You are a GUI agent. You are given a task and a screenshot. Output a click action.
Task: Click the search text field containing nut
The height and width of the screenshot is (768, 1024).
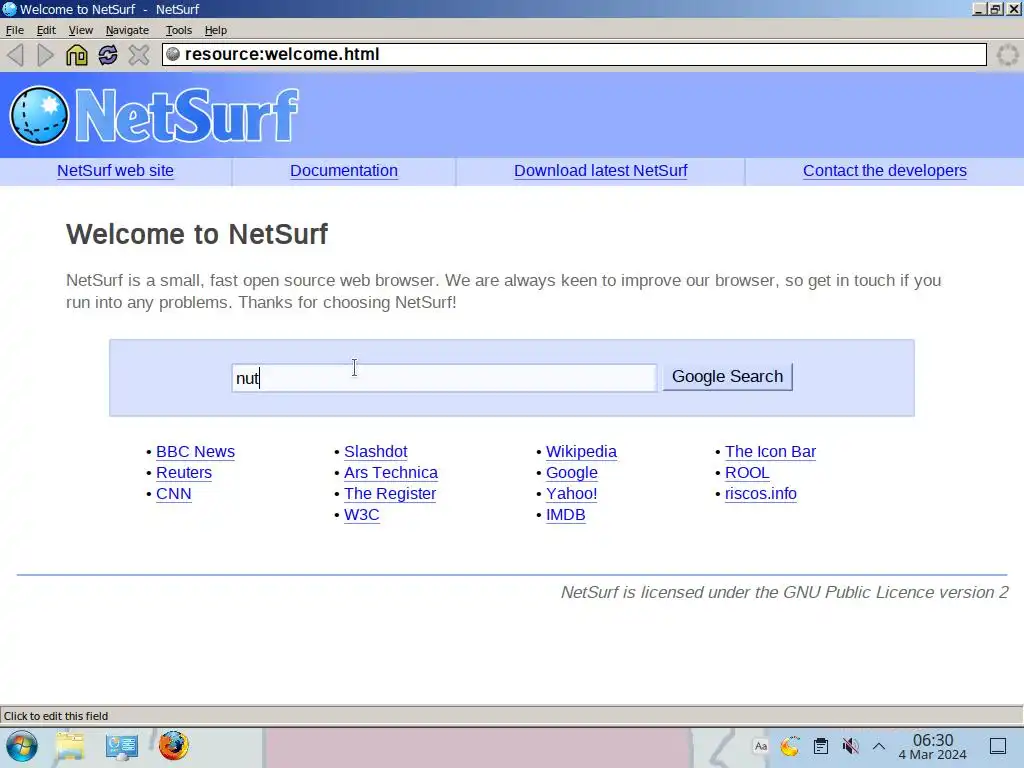click(x=444, y=378)
